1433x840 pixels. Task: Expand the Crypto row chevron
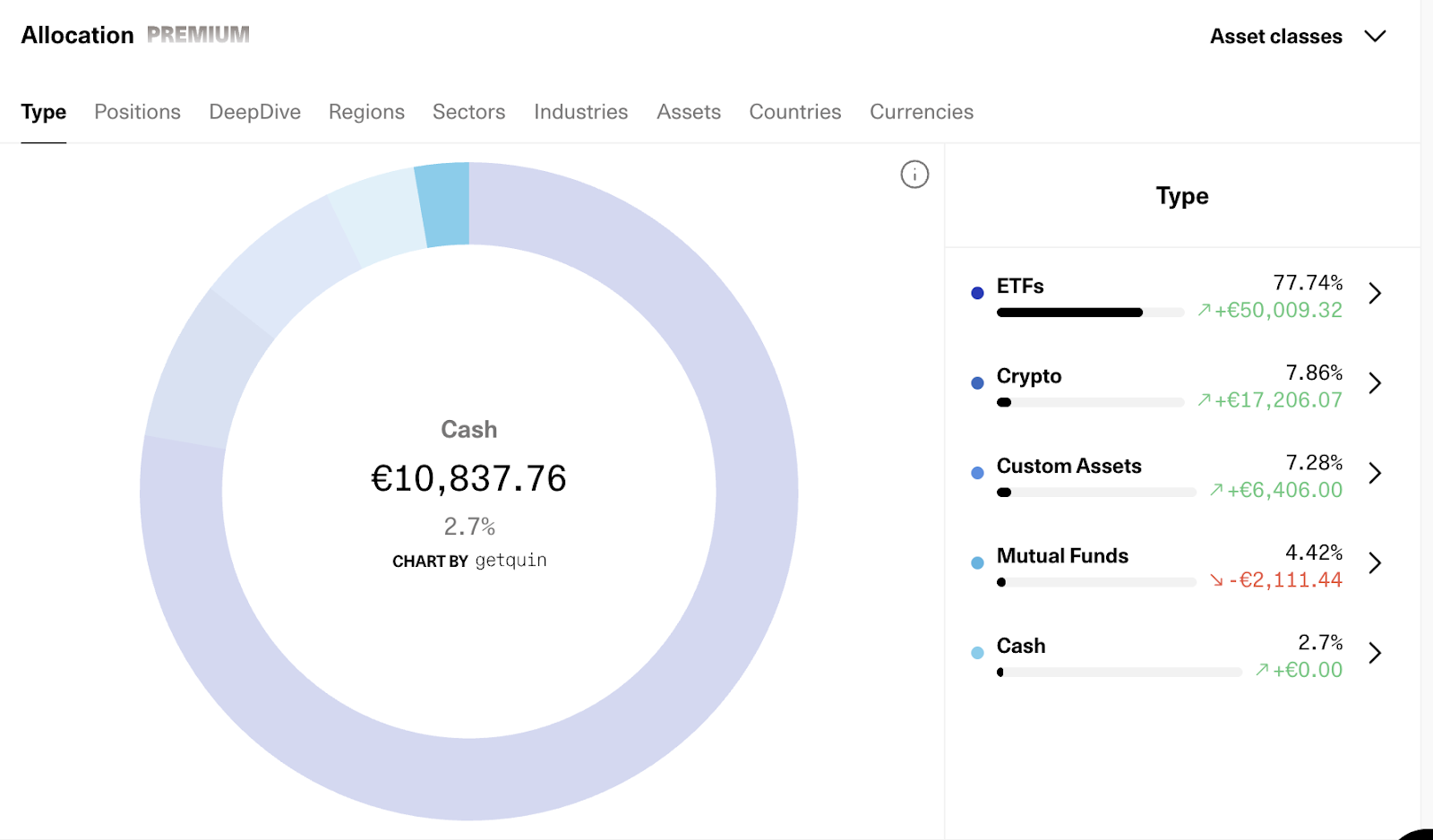point(1375,383)
